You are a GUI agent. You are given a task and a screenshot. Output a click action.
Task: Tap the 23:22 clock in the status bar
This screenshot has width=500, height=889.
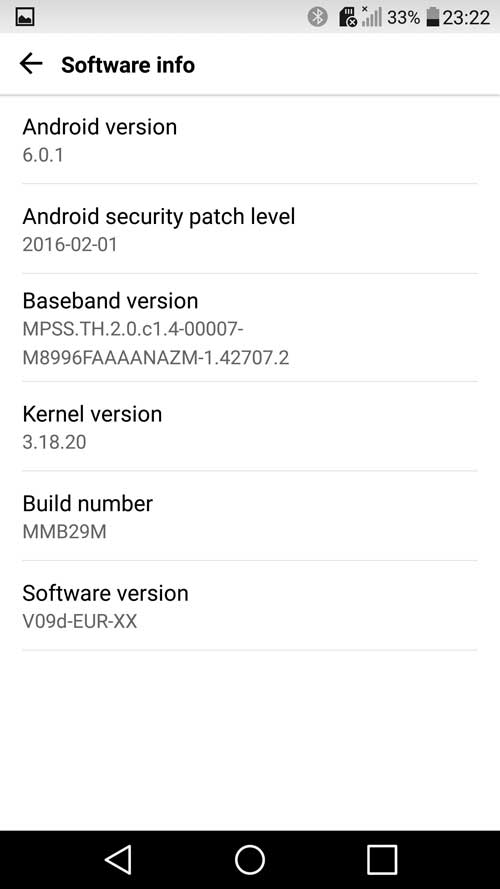(x=466, y=18)
